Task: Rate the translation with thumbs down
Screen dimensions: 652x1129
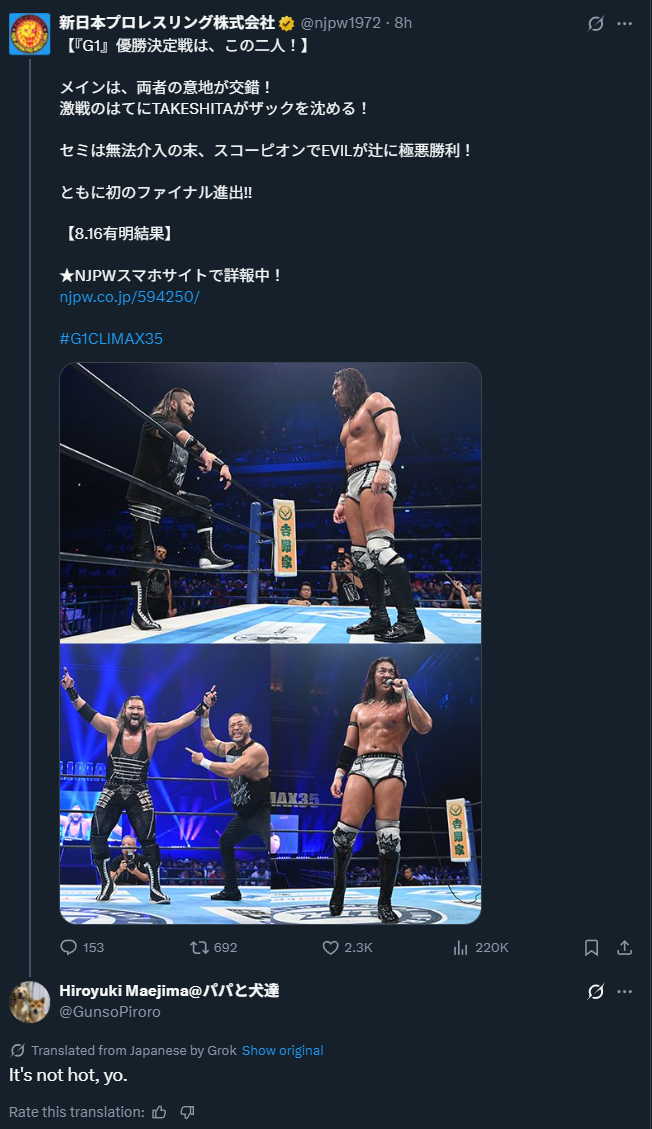Action: pyautogui.click(x=187, y=1112)
